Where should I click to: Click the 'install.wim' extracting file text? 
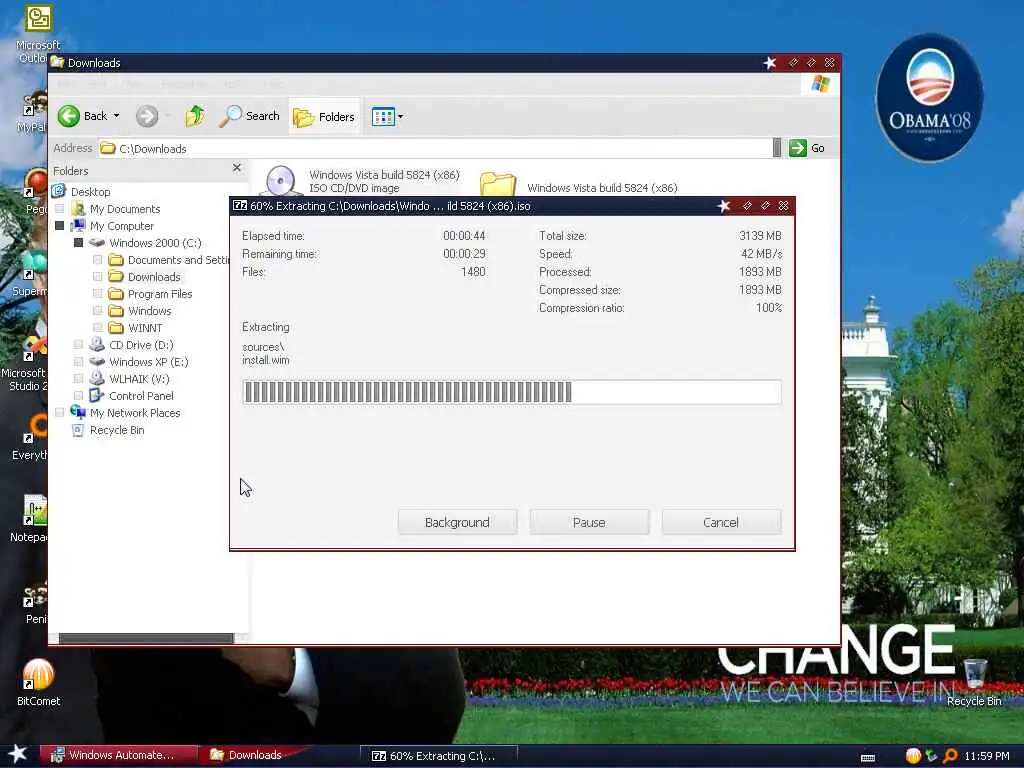pyautogui.click(x=266, y=360)
